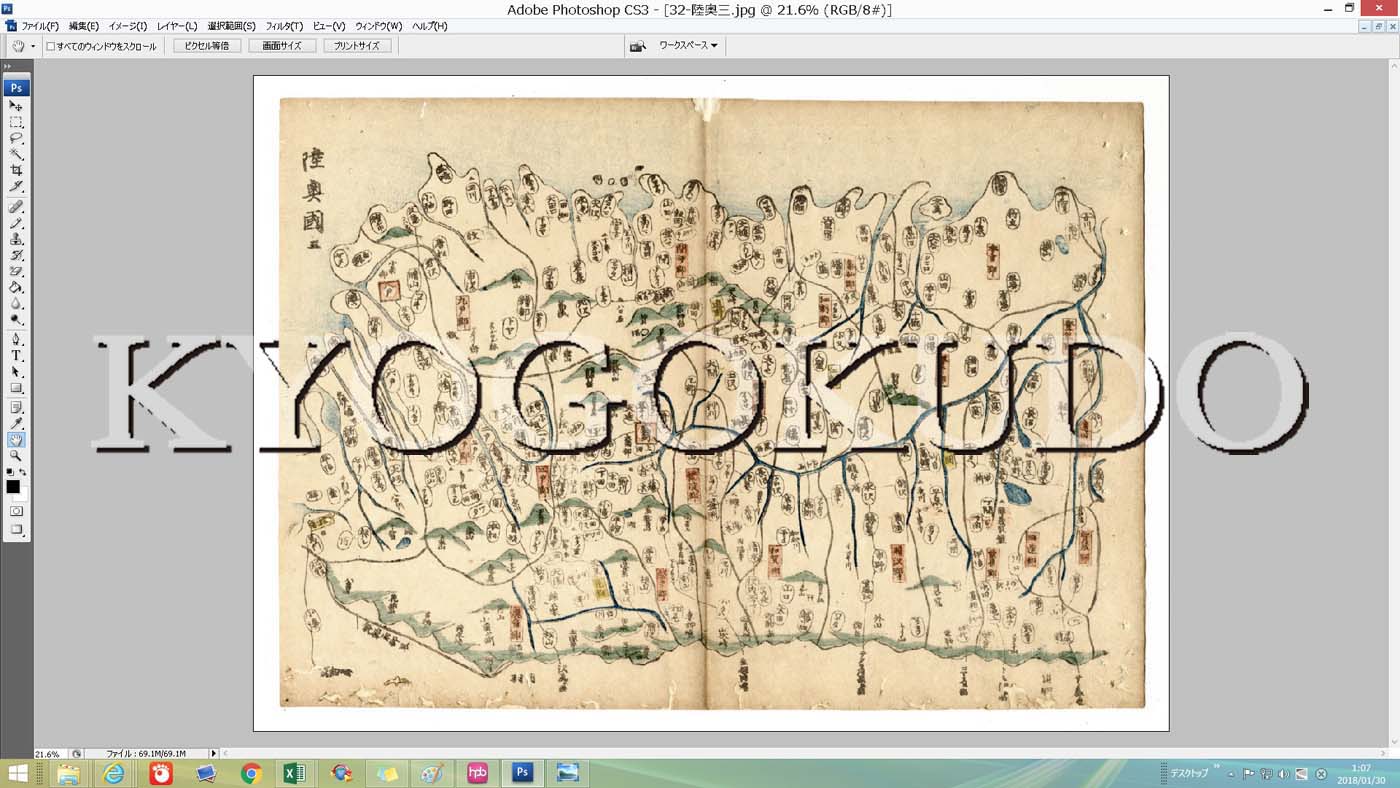This screenshot has width=1400, height=788.
Task: Select the Dodge tool
Action: click(x=16, y=319)
